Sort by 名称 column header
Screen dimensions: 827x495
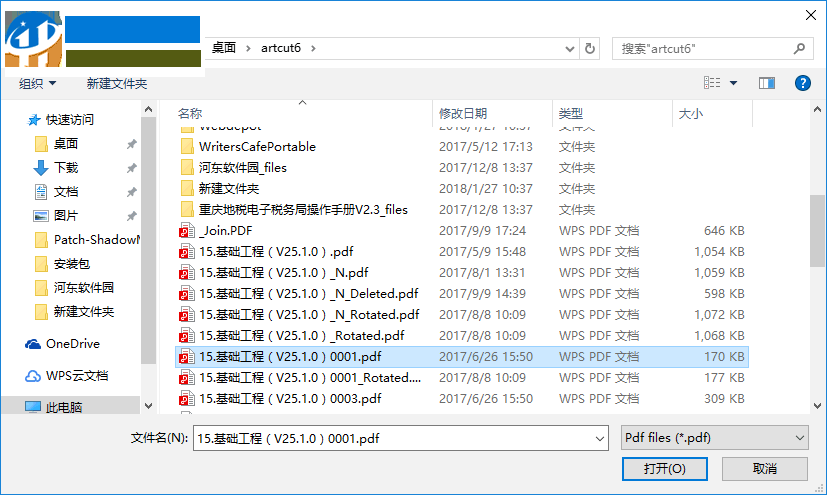(190, 113)
